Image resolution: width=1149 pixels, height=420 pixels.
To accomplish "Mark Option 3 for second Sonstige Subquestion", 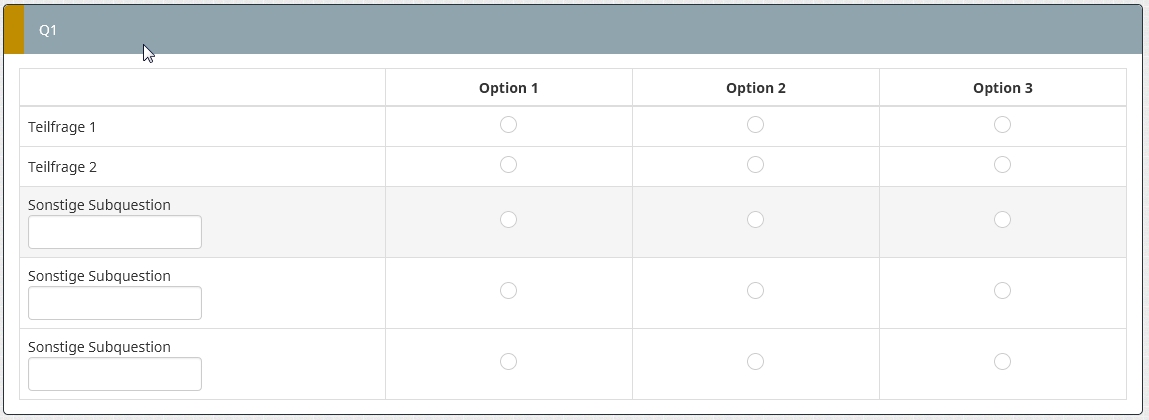I will (x=1002, y=291).
